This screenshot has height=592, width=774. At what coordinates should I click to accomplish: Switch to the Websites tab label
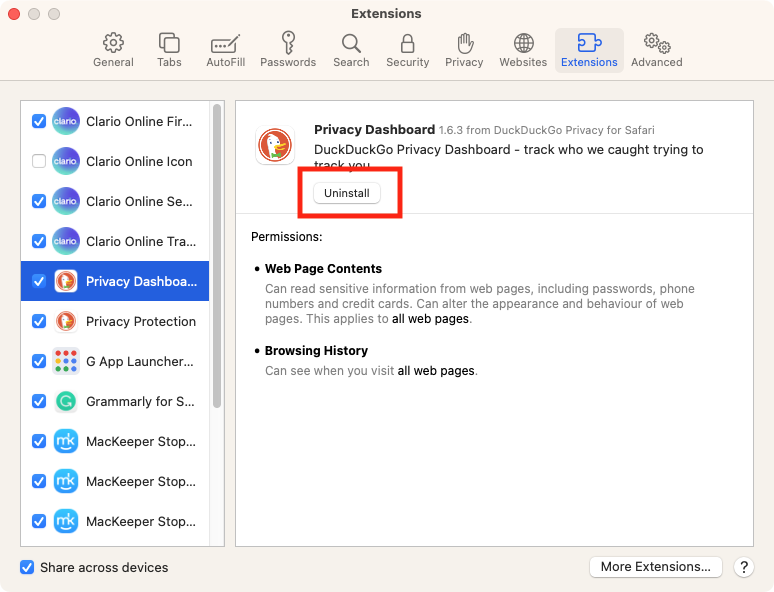click(x=523, y=62)
